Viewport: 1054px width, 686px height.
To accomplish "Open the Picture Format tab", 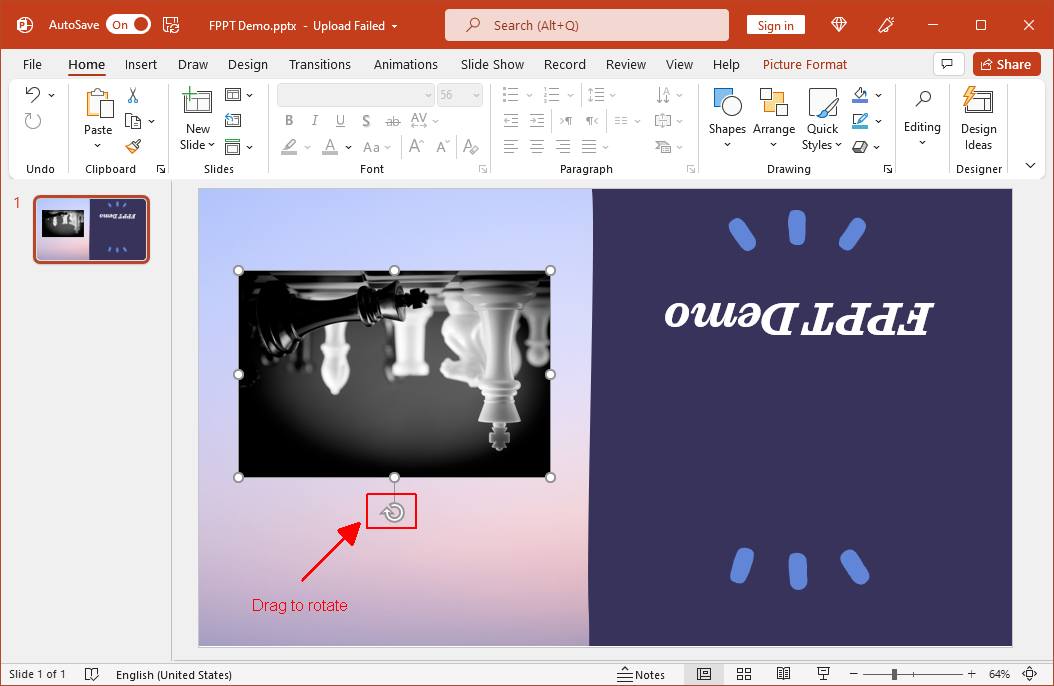I will [x=805, y=65].
